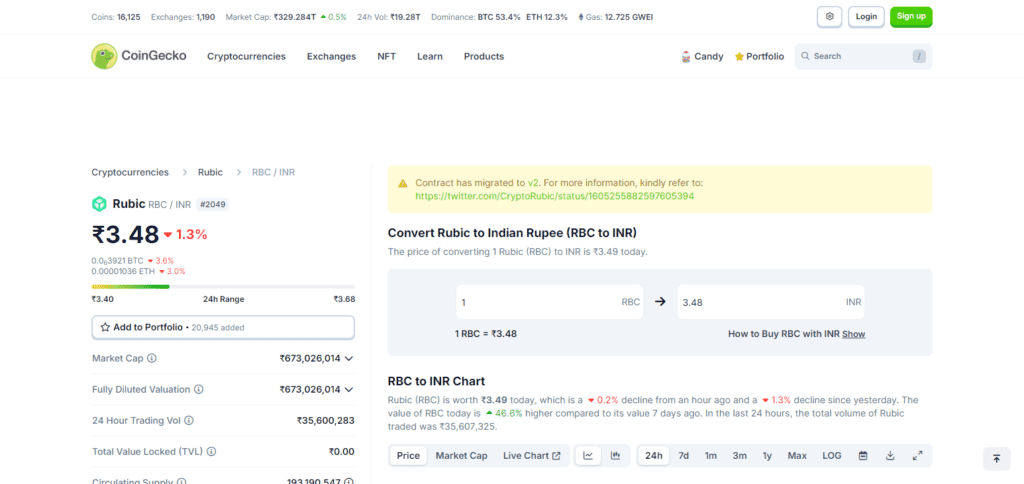Switch to candlestick chart view icon
Screen dimensions: 1024x484
point(615,456)
